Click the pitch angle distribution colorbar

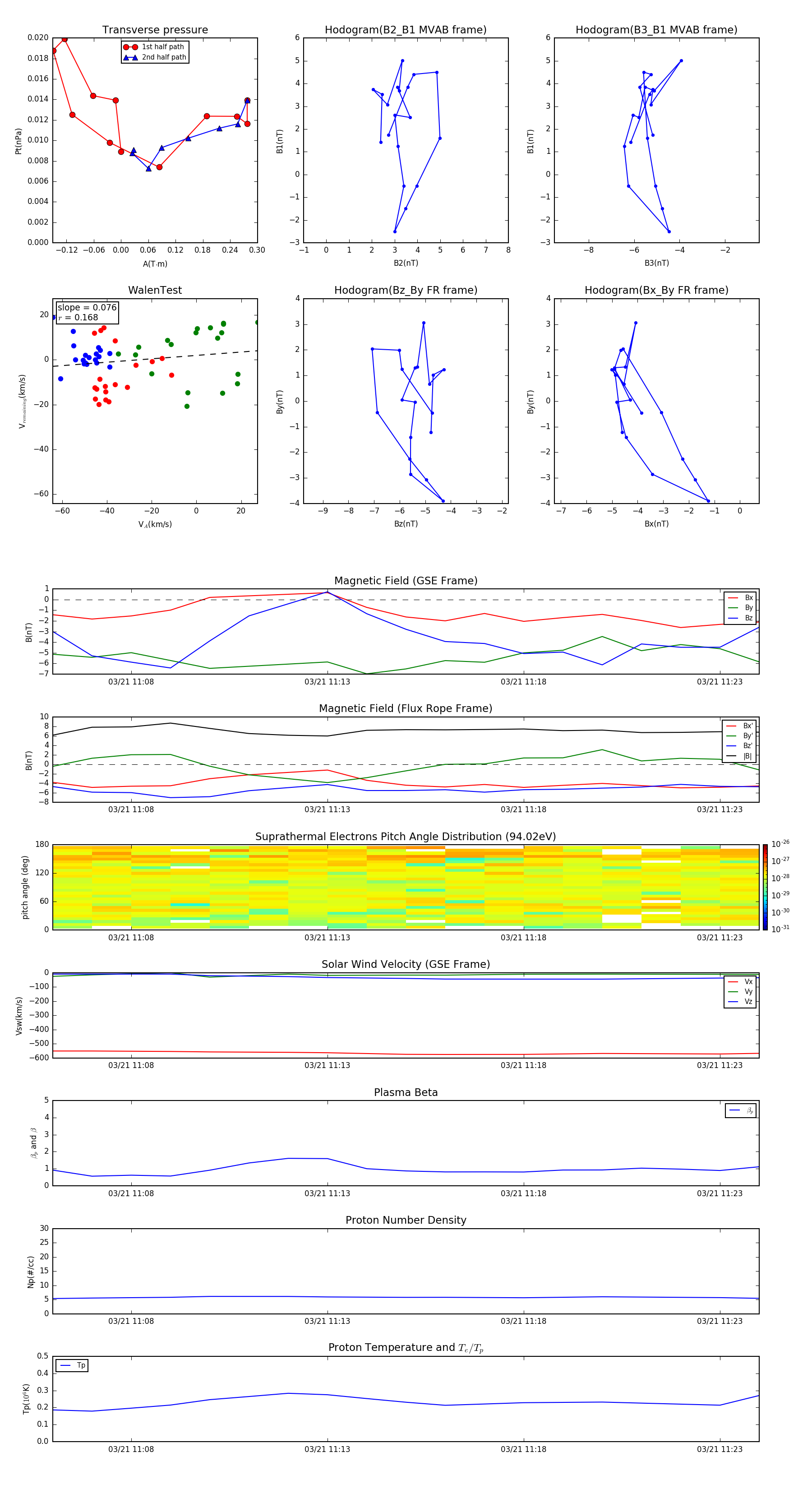pos(765,887)
